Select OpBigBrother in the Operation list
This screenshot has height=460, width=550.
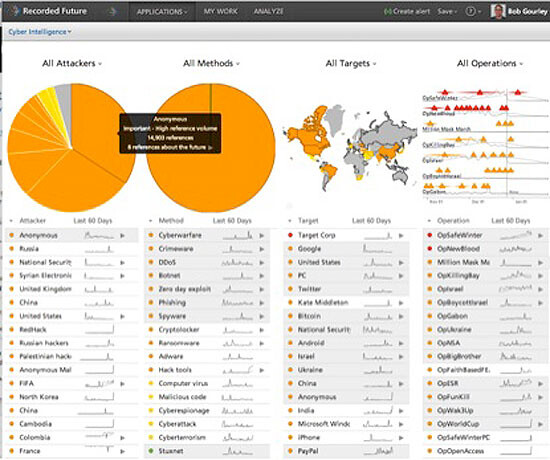(x=459, y=357)
